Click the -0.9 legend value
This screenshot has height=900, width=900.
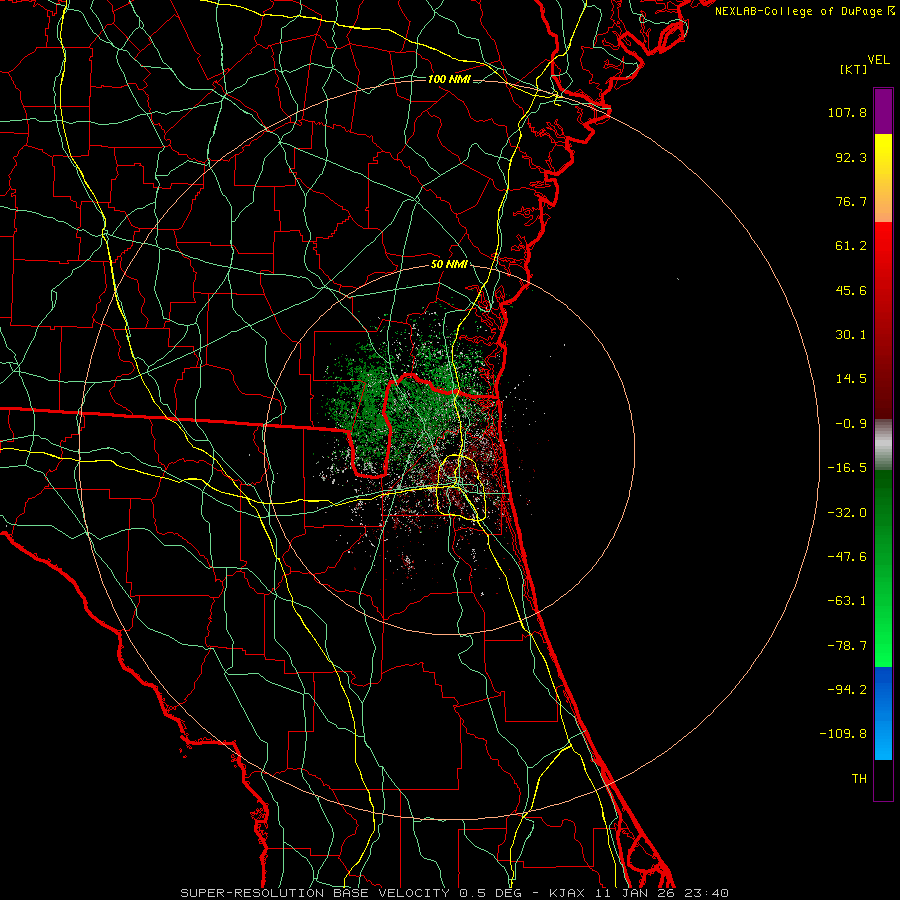click(x=851, y=424)
